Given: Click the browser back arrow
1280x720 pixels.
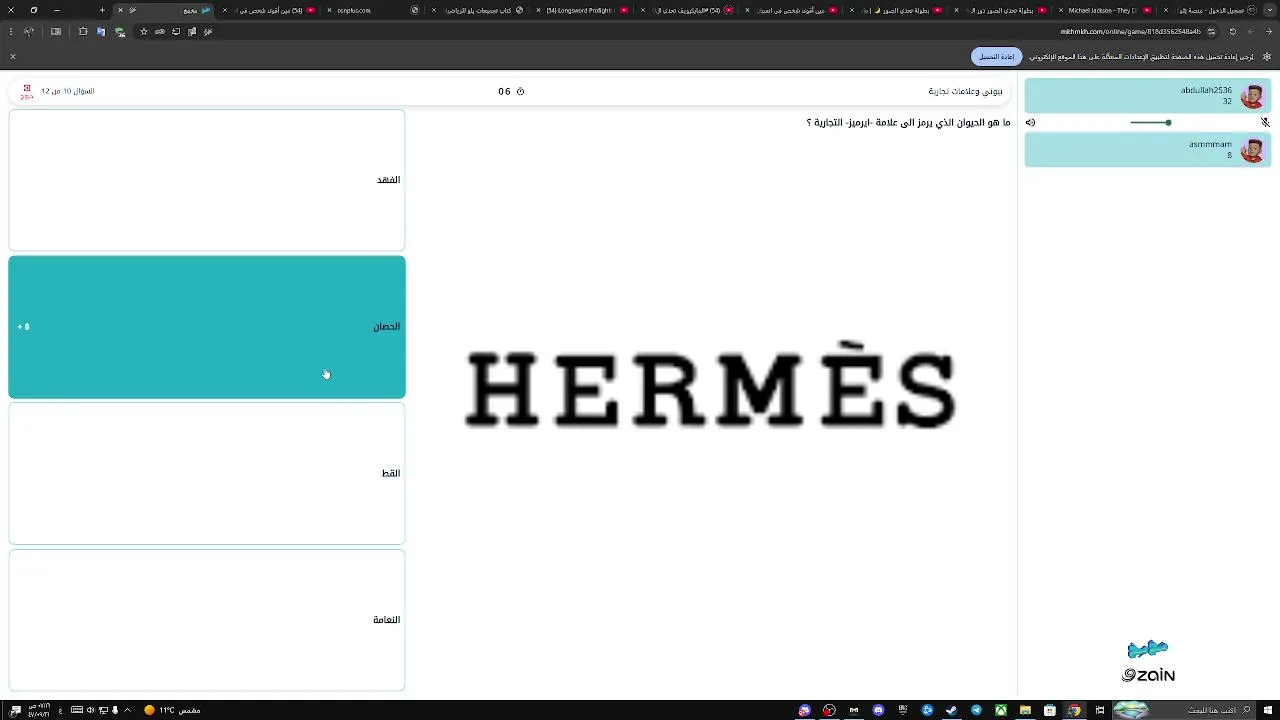Looking at the screenshot, I should click(x=1268, y=31).
